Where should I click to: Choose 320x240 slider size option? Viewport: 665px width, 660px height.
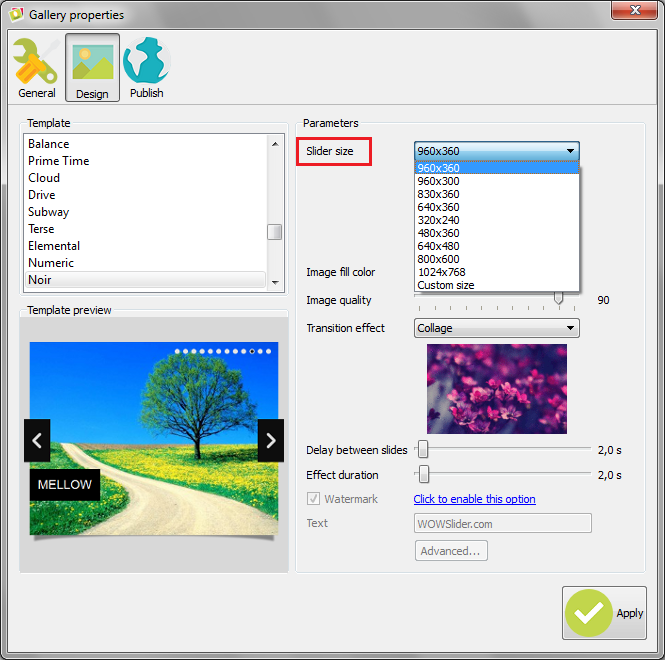[x=496, y=220]
